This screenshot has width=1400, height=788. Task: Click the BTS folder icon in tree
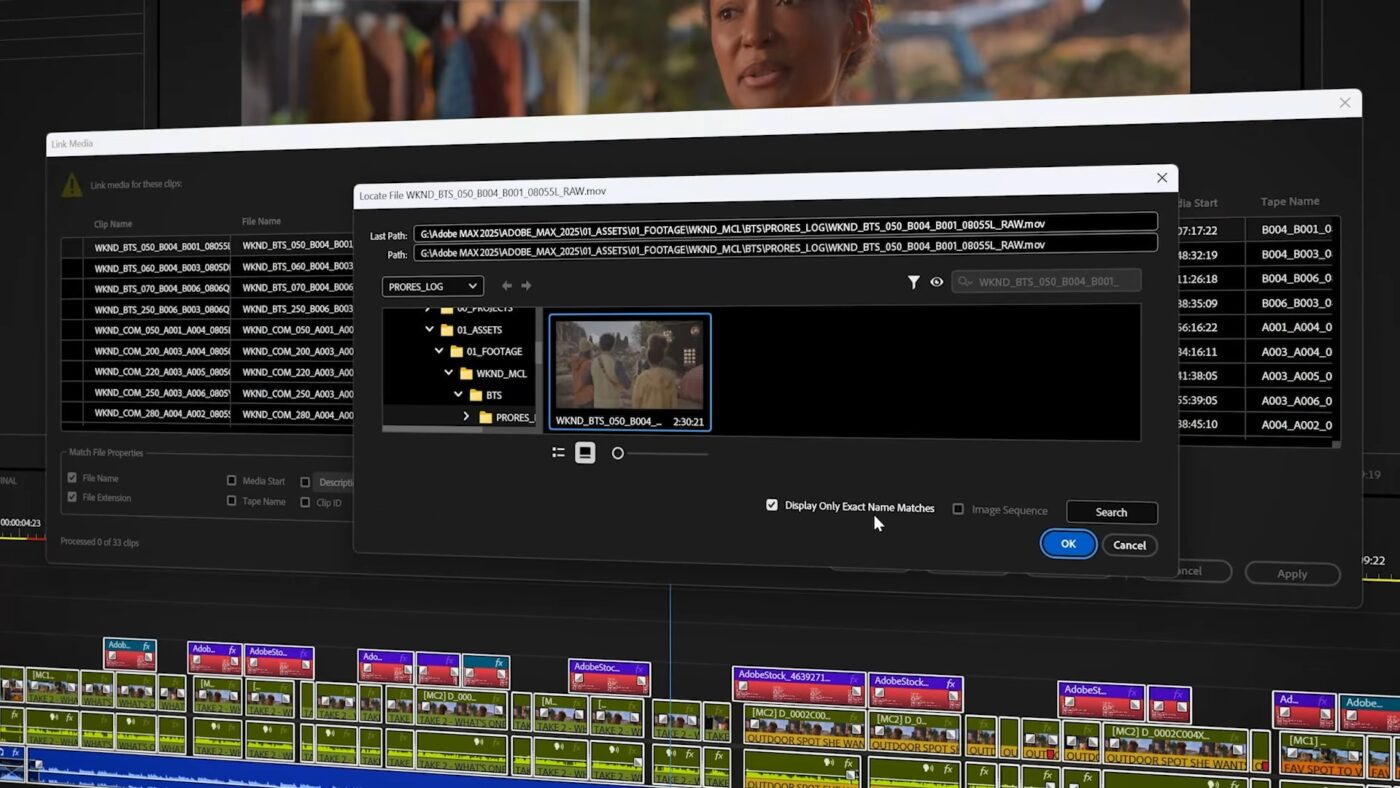[476, 395]
